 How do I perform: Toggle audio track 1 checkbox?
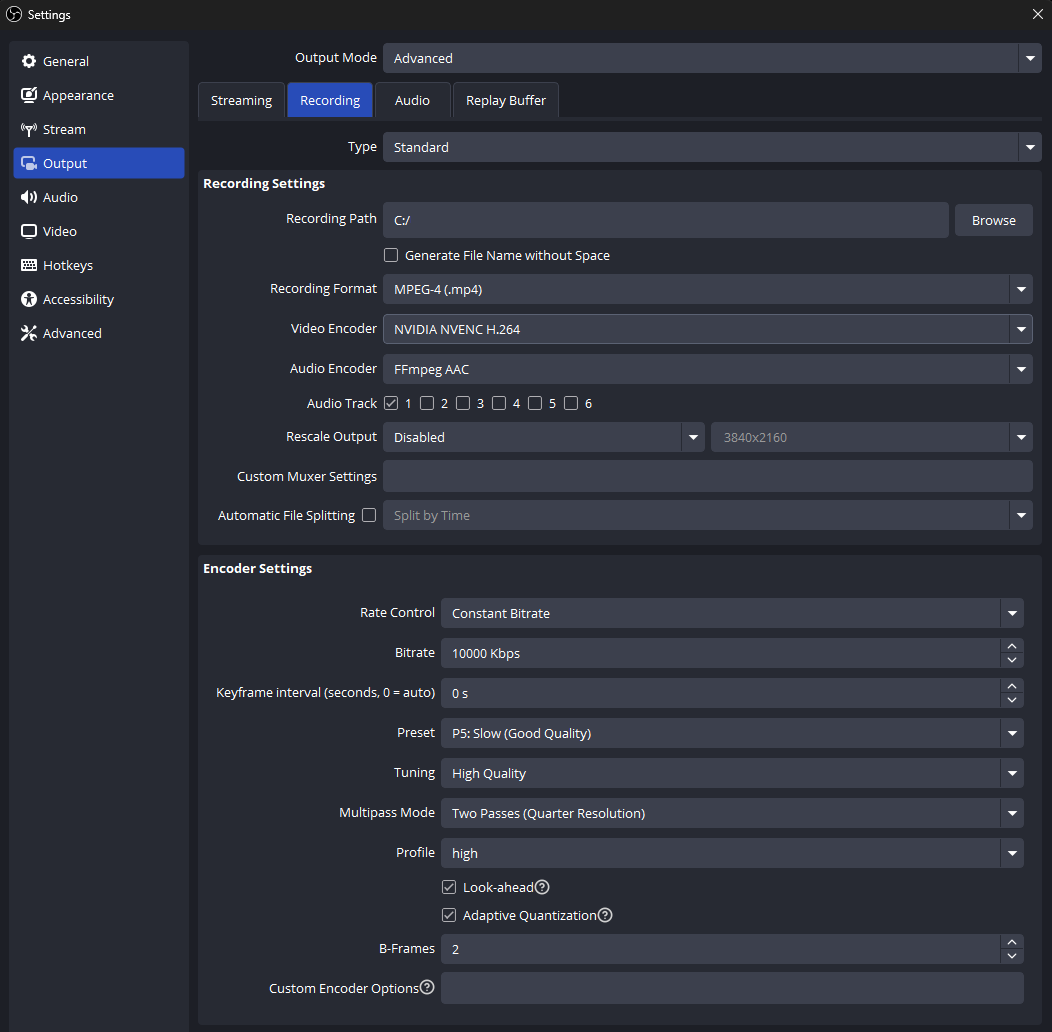pyautogui.click(x=390, y=403)
